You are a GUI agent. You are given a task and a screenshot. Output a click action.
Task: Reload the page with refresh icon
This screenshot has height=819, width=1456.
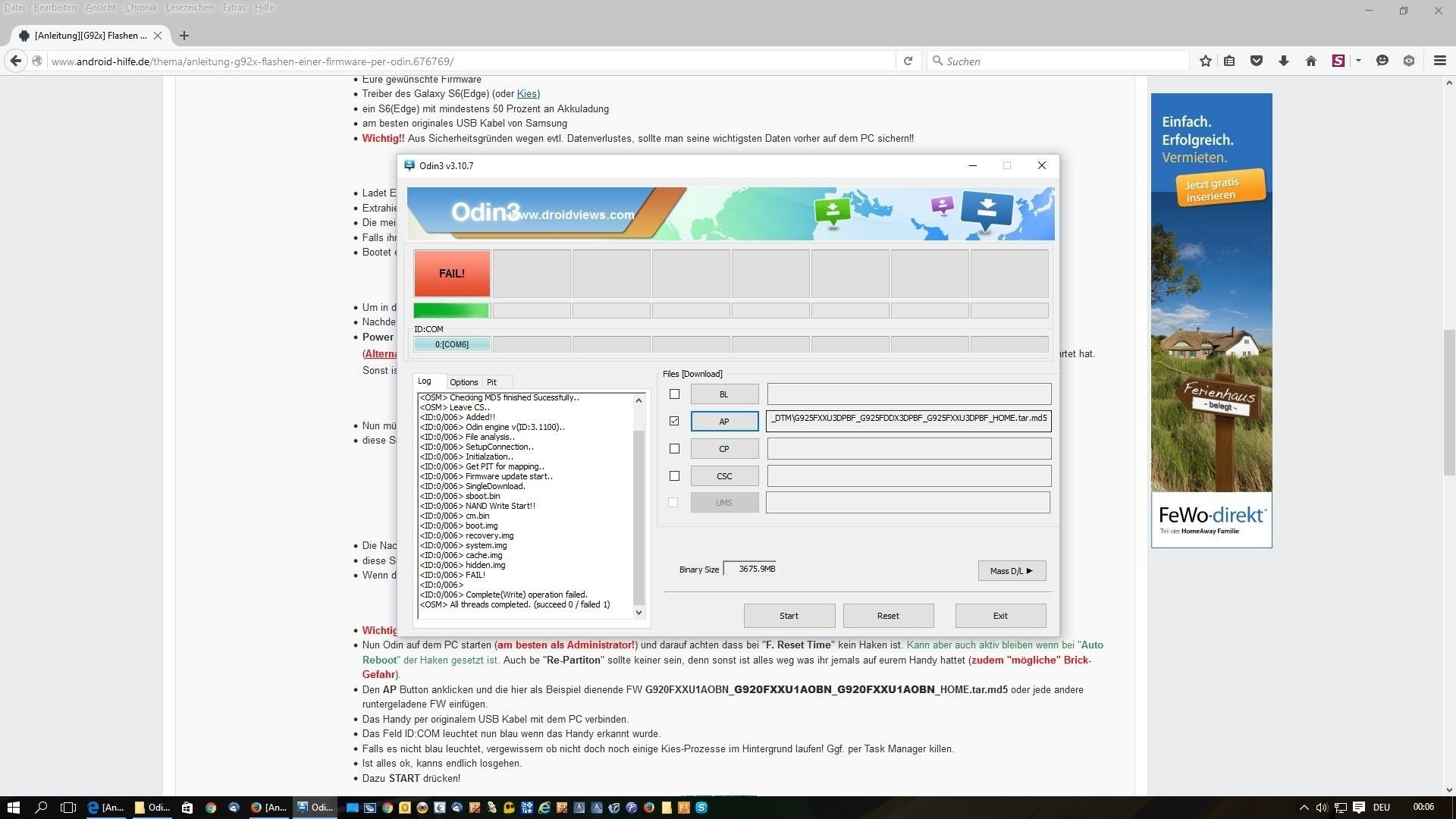908,61
